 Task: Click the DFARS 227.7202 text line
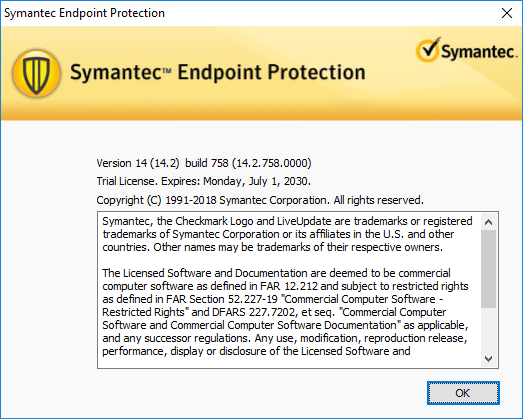[x=274, y=312]
